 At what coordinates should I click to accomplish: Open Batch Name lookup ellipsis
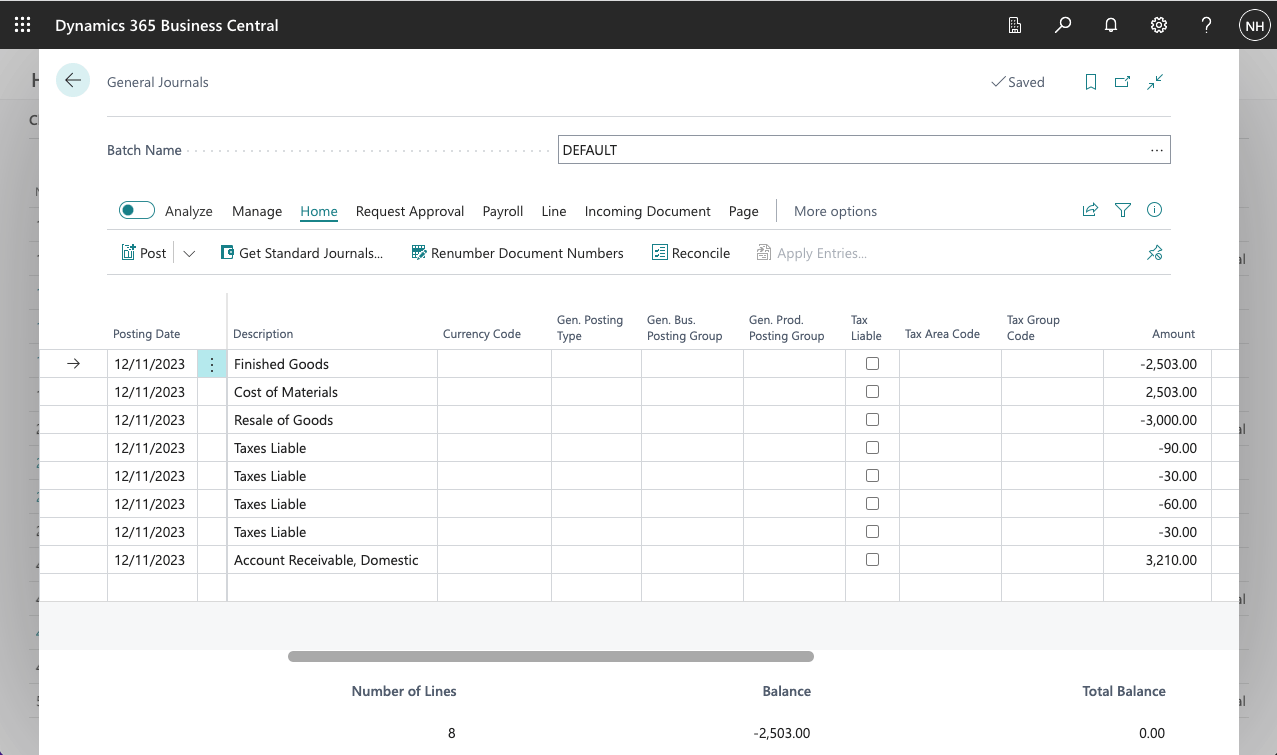coord(1156,150)
